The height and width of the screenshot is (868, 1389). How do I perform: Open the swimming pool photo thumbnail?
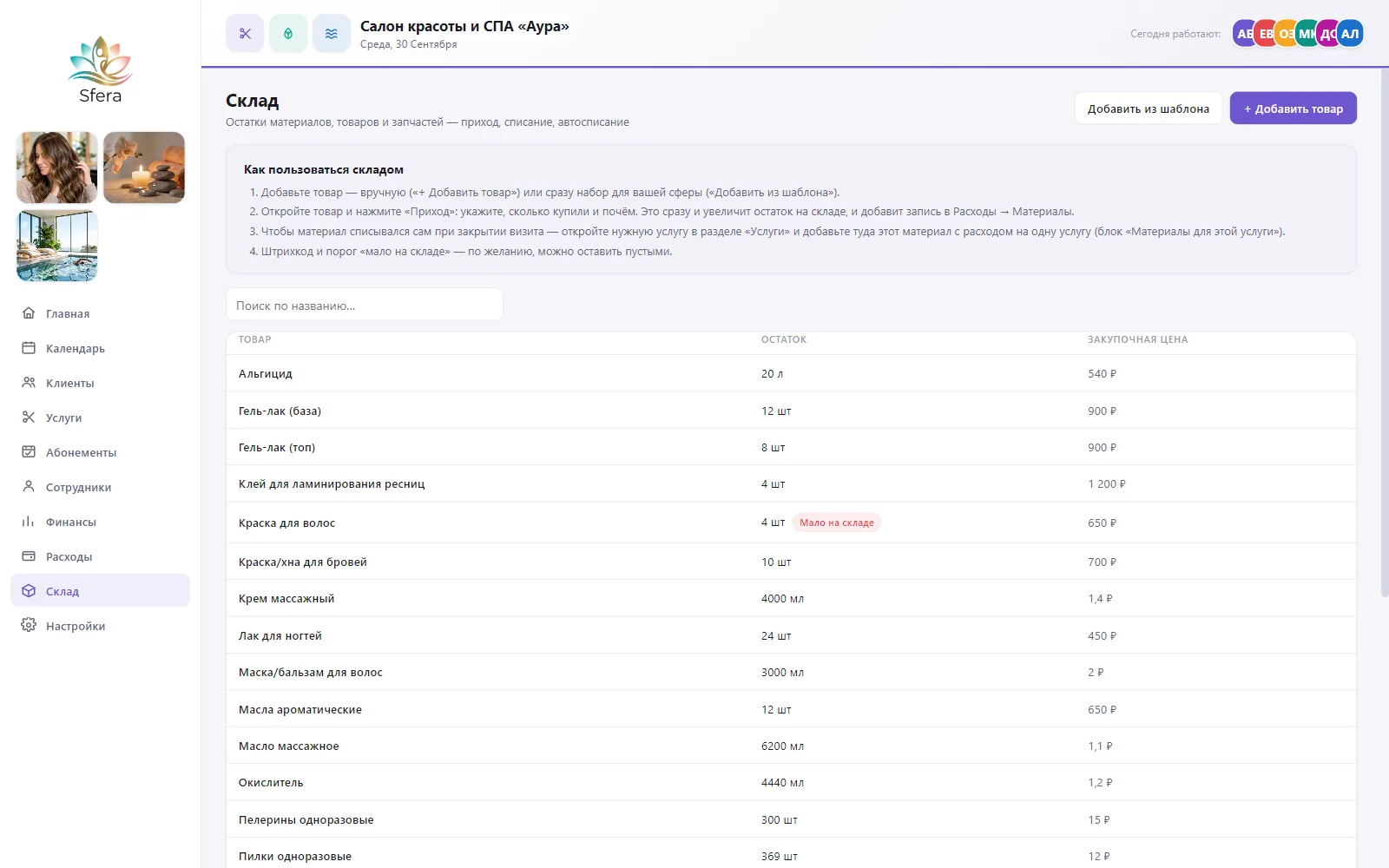57,246
